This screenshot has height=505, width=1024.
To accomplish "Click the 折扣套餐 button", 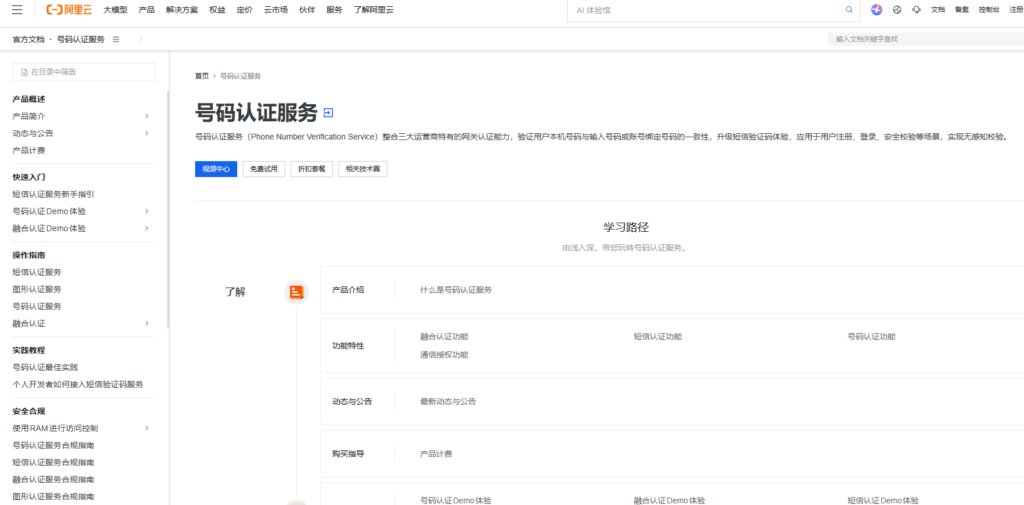I will coord(312,169).
